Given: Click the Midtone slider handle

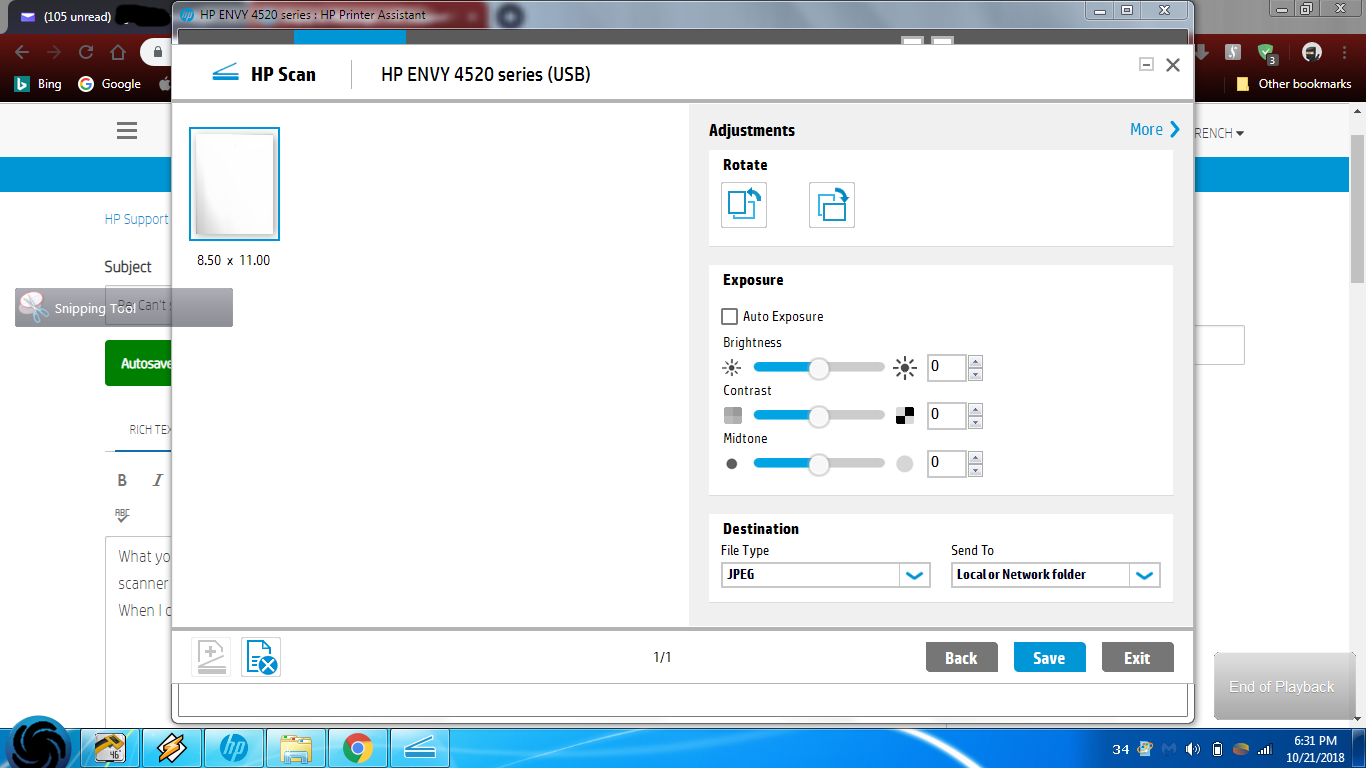Looking at the screenshot, I should [819, 464].
